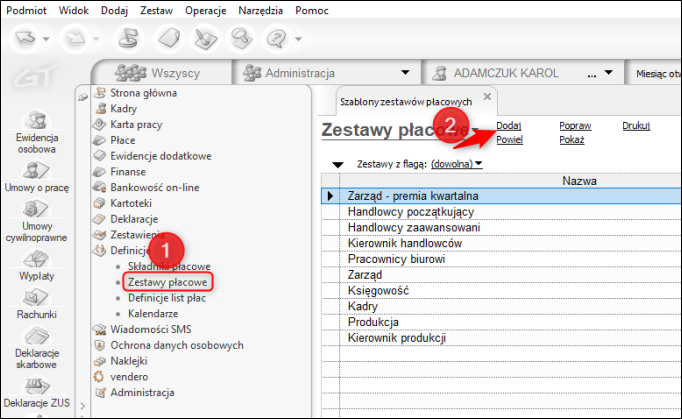This screenshot has height=419, width=682.
Task: Open Administracja at the tree bottom
Action: [x=142, y=392]
